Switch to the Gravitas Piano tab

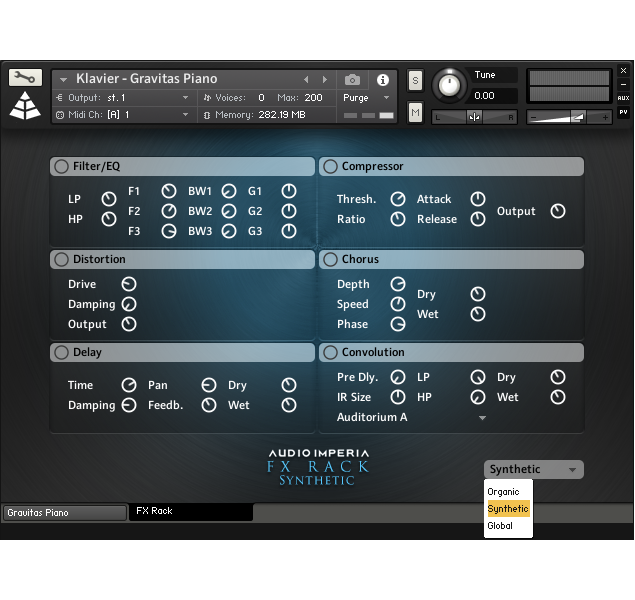65,513
